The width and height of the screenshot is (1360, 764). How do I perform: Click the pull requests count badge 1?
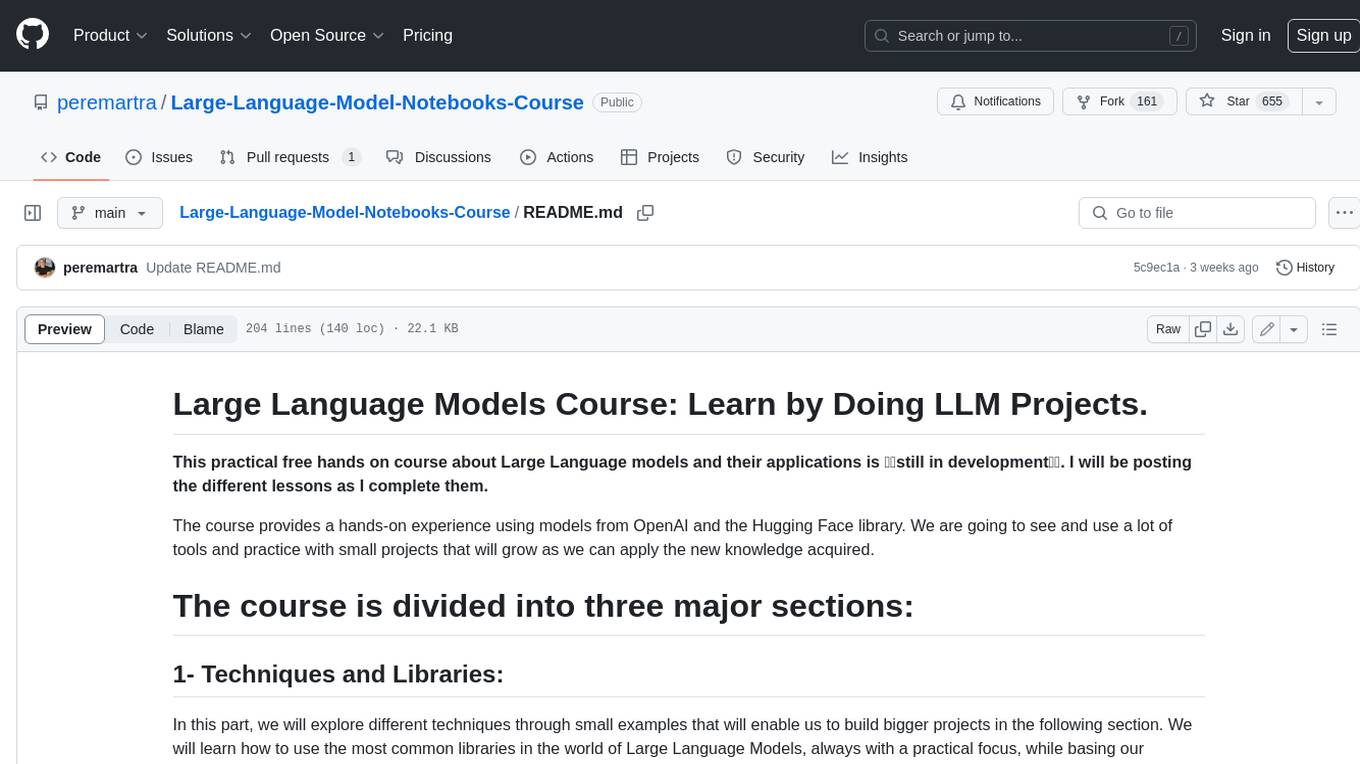tap(351, 157)
